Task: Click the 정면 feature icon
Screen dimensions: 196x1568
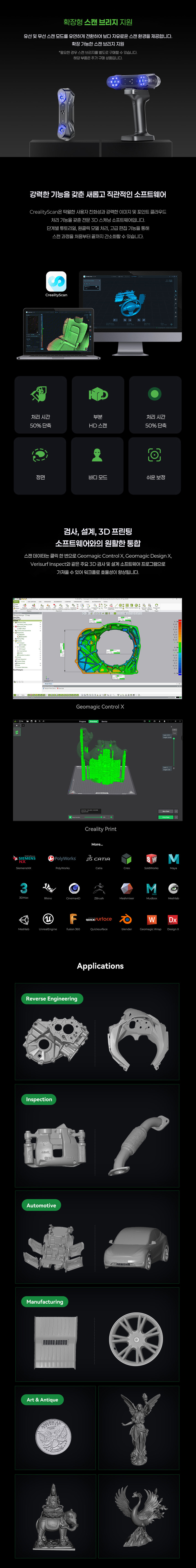Action: click(x=40, y=455)
